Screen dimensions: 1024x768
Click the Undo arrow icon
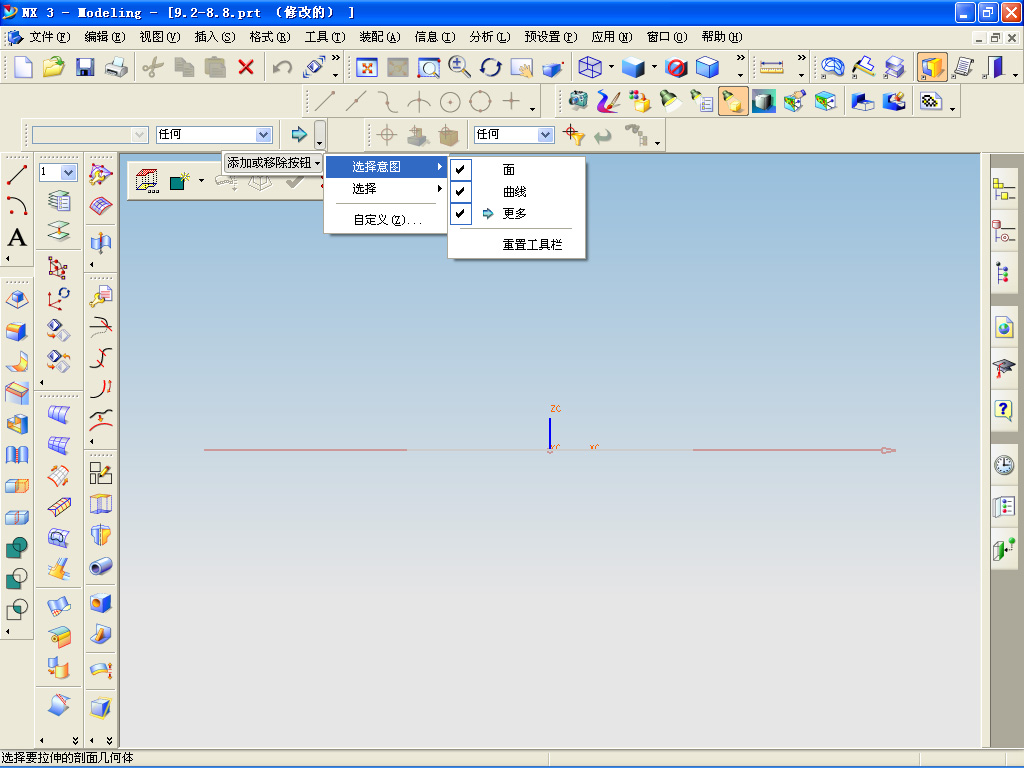[x=283, y=67]
